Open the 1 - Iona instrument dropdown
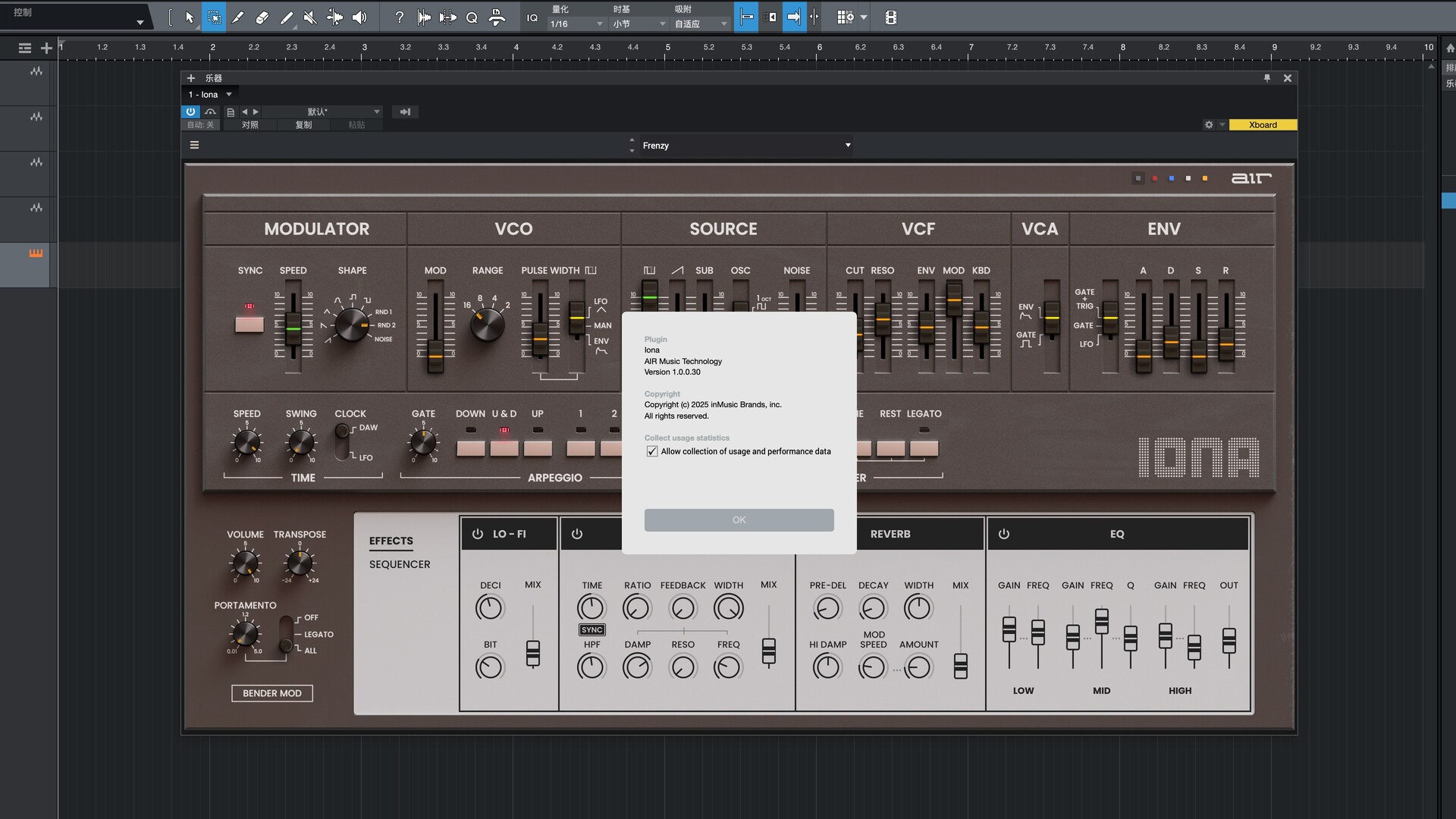This screenshot has width=1456, height=819. point(228,94)
